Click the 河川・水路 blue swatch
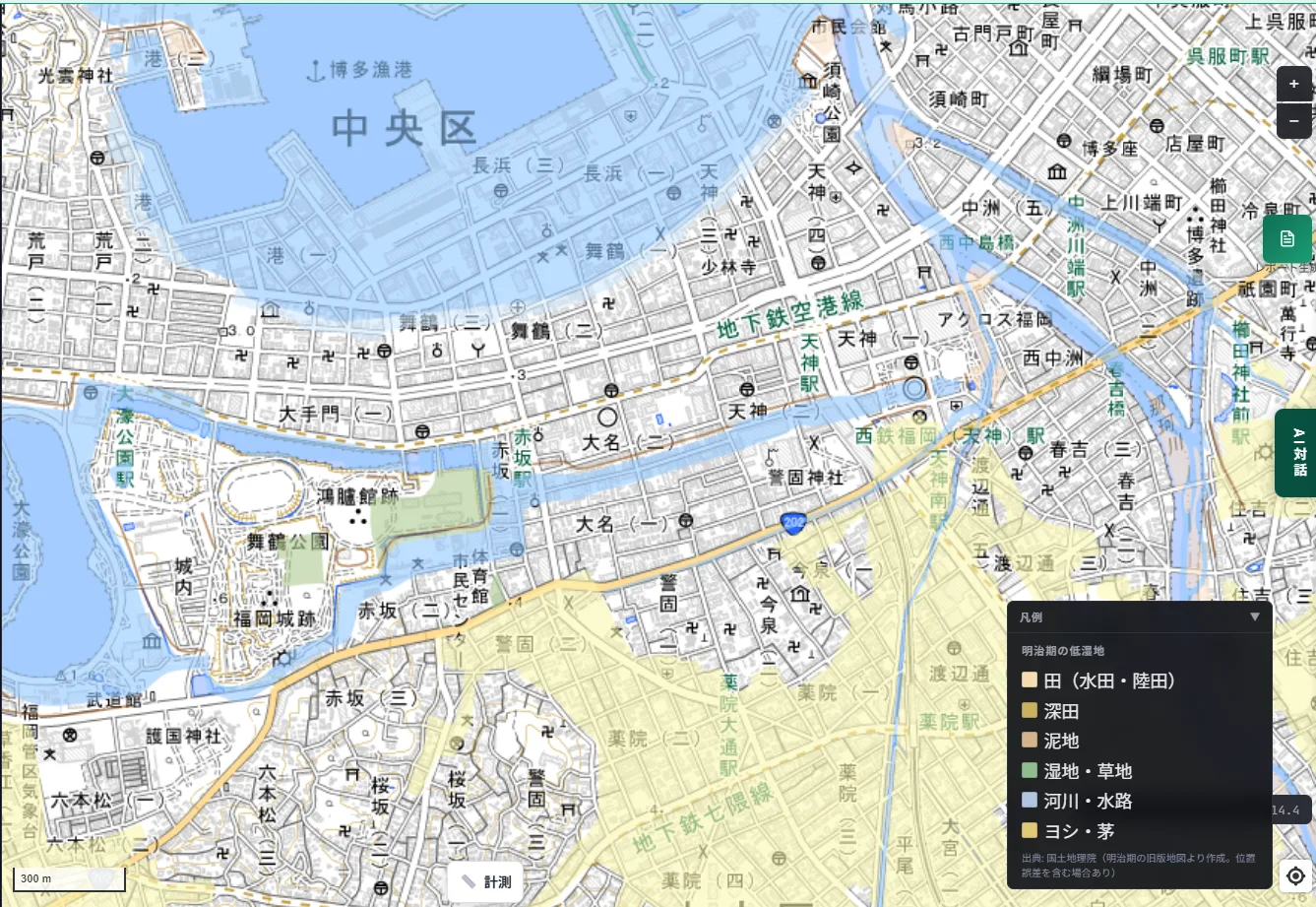This screenshot has width=1316, height=907. click(1030, 801)
